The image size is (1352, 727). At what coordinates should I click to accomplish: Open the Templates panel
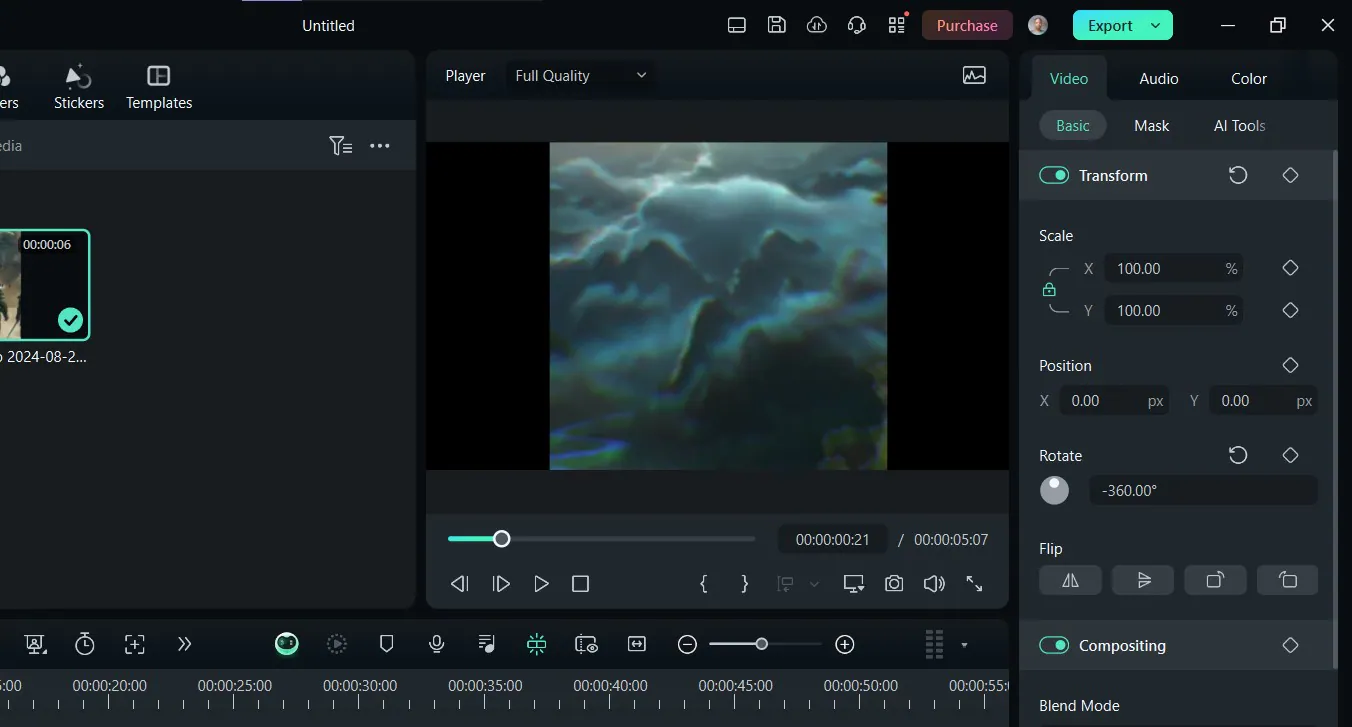click(159, 87)
